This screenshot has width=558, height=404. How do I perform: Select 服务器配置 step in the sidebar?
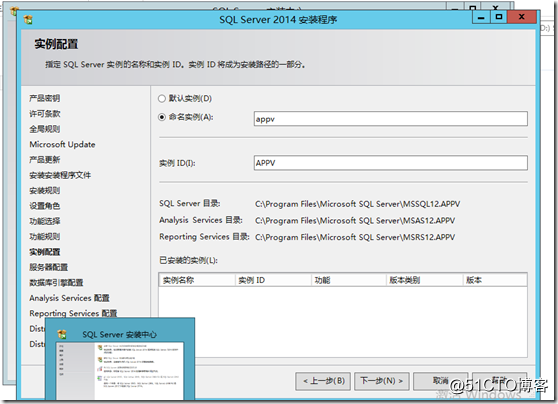point(49,267)
